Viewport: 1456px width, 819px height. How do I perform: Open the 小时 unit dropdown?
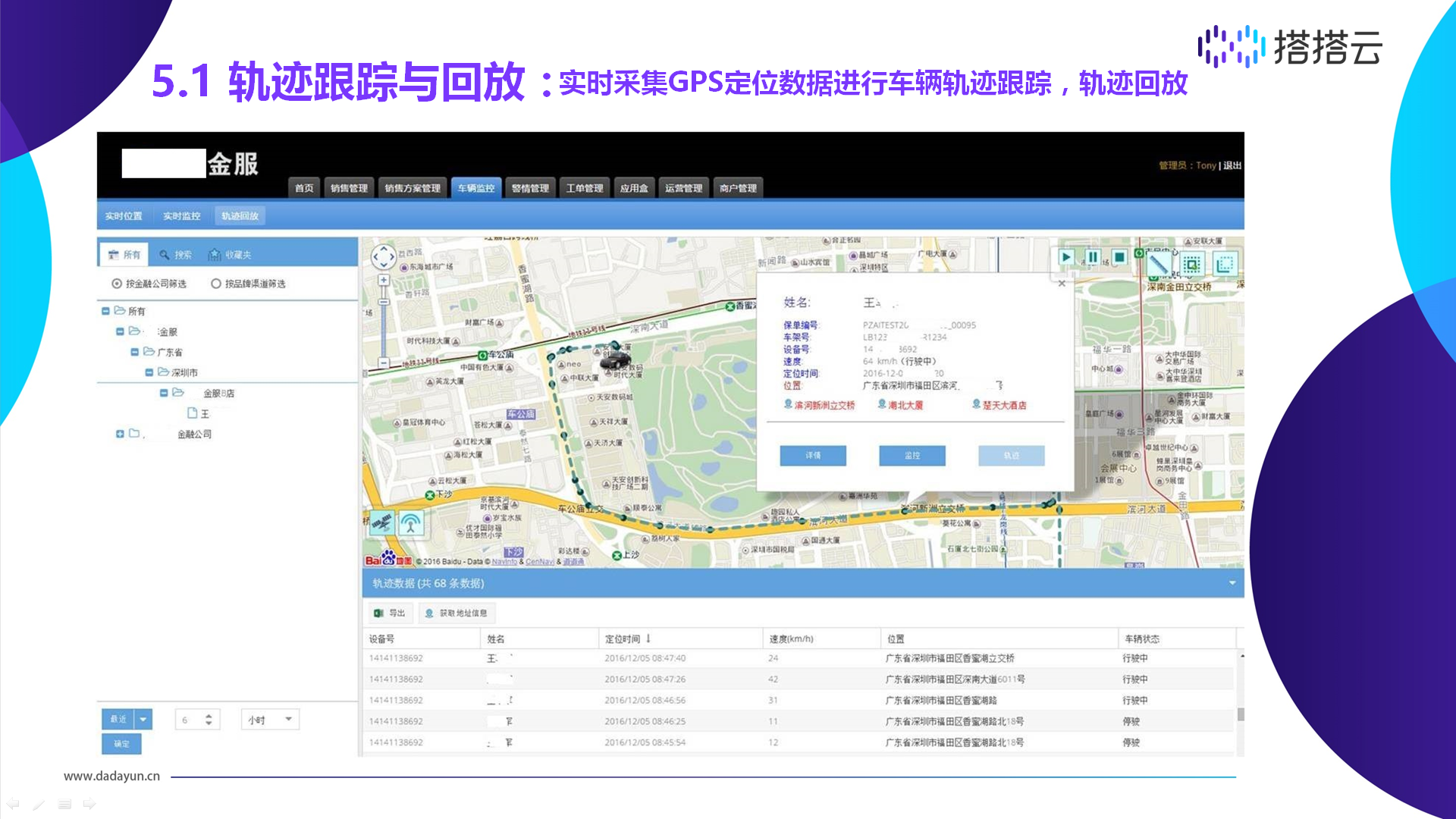pyautogui.click(x=271, y=720)
